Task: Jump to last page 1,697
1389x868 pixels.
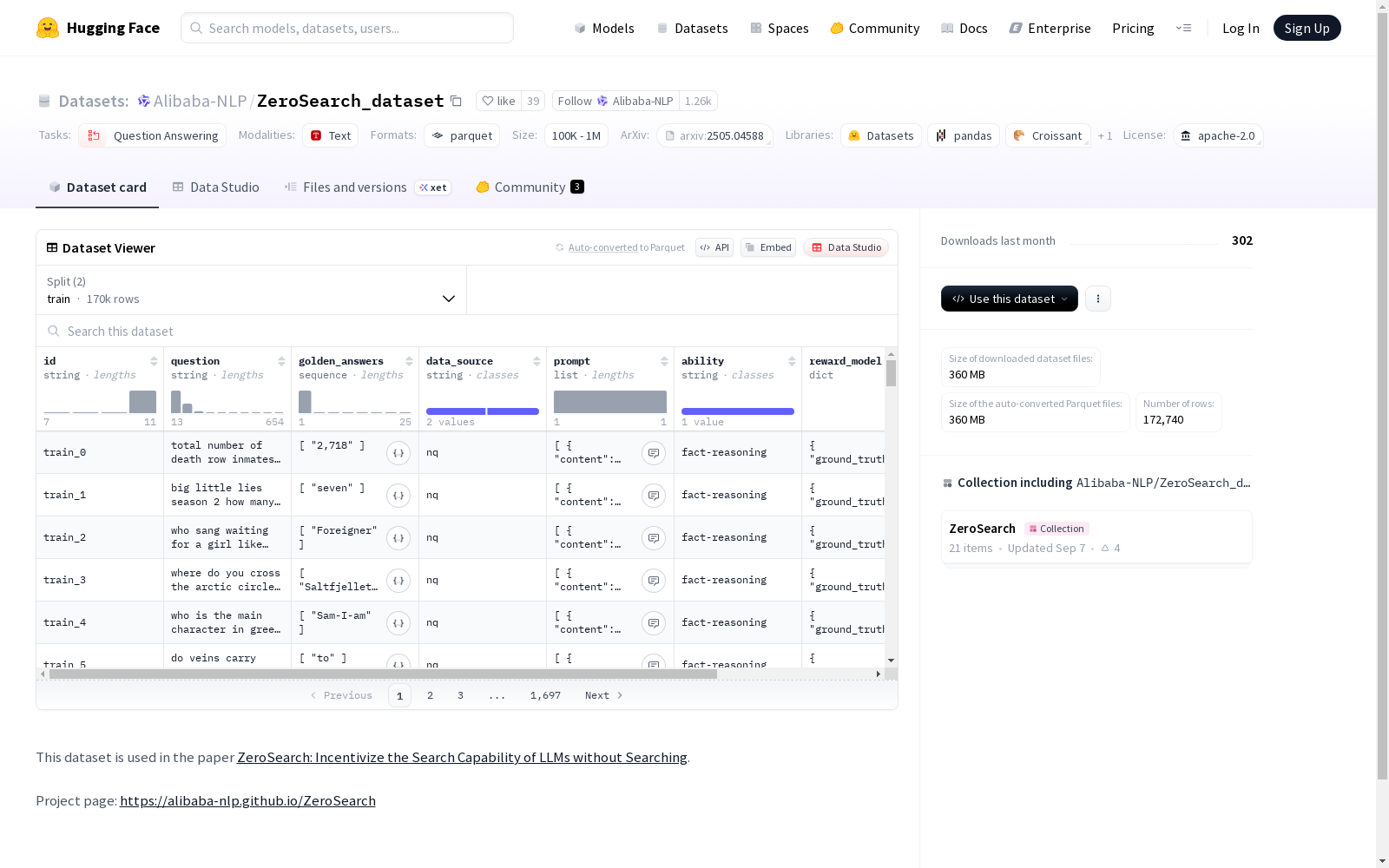Action: point(545,695)
